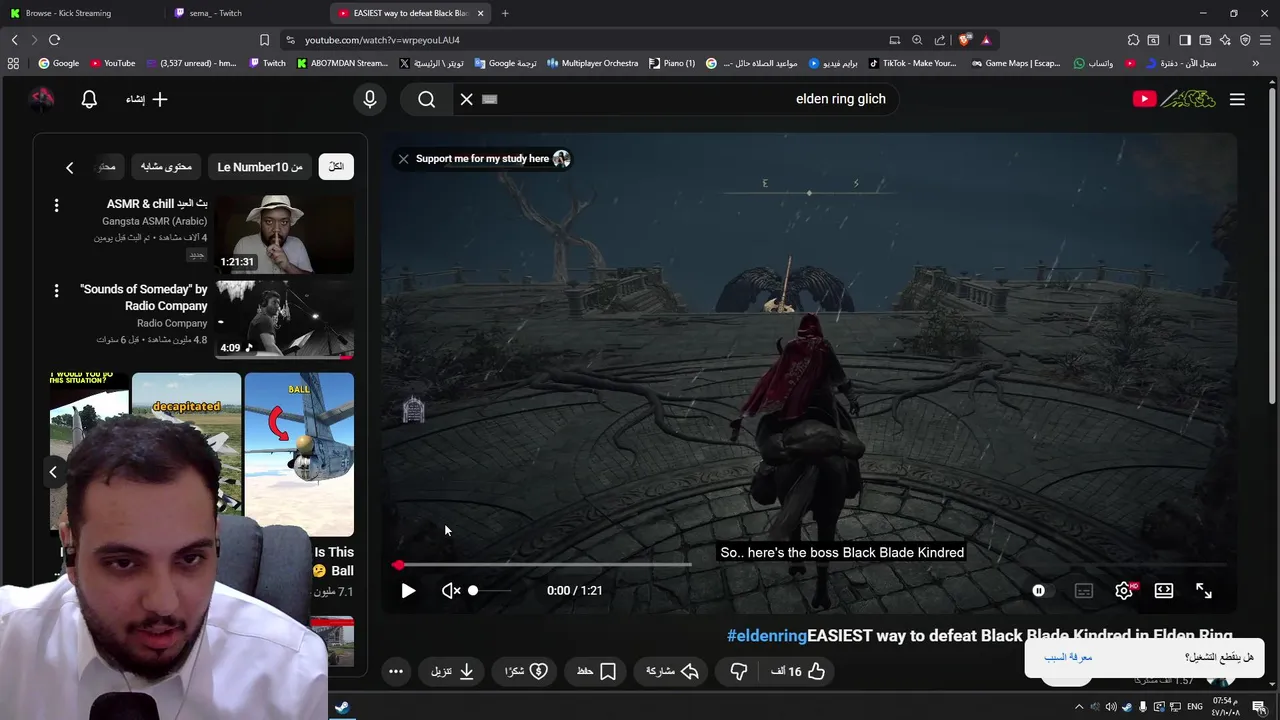Select the 'محتوى مشابه' chip
The height and width of the screenshot is (720, 1280).
coord(166,167)
